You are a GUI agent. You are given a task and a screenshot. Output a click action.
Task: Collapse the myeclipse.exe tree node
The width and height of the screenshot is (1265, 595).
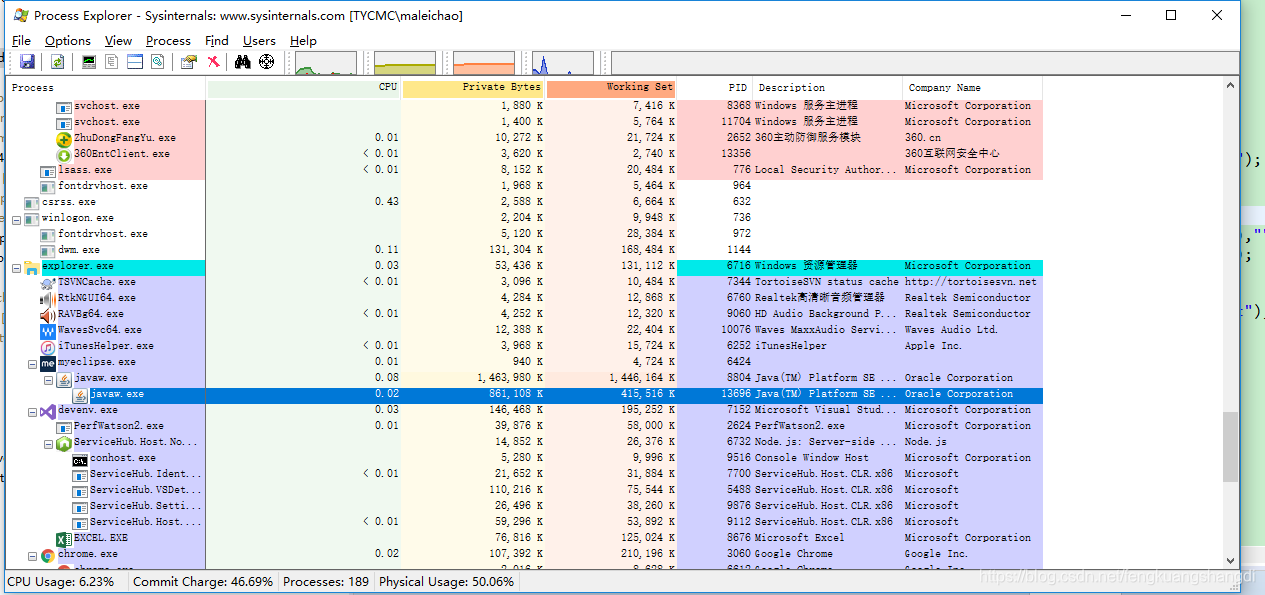point(33,362)
